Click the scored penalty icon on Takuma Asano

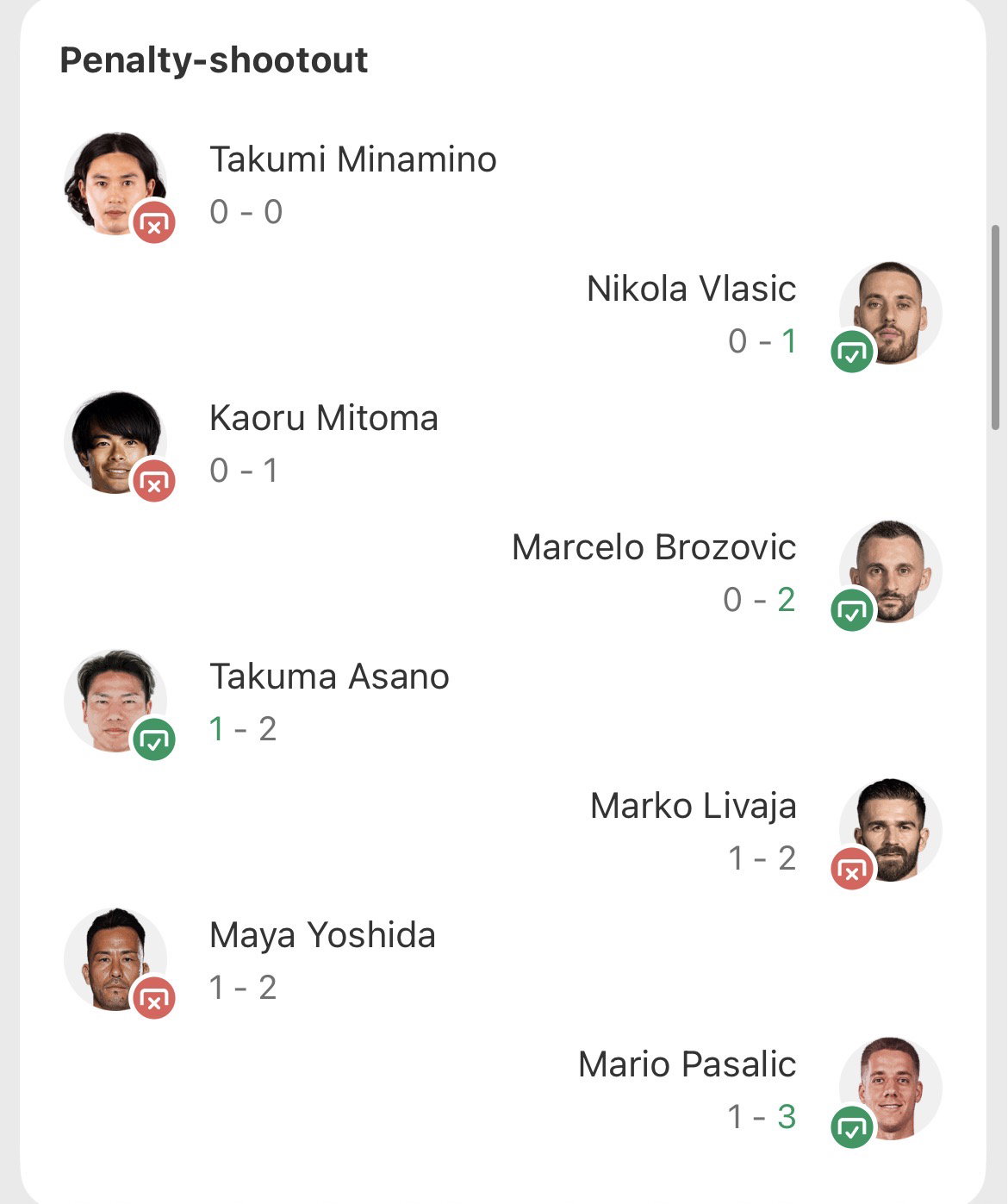coord(154,739)
